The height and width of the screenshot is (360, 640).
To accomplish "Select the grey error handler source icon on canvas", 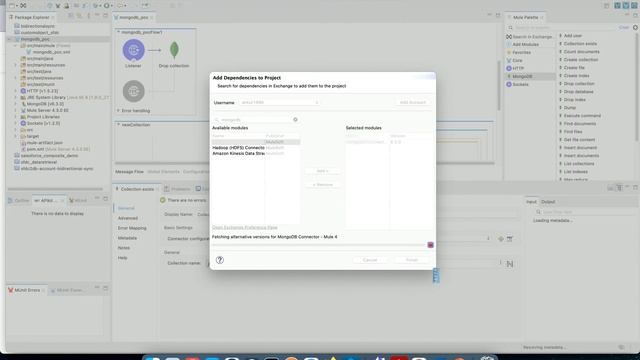I will (x=133, y=91).
